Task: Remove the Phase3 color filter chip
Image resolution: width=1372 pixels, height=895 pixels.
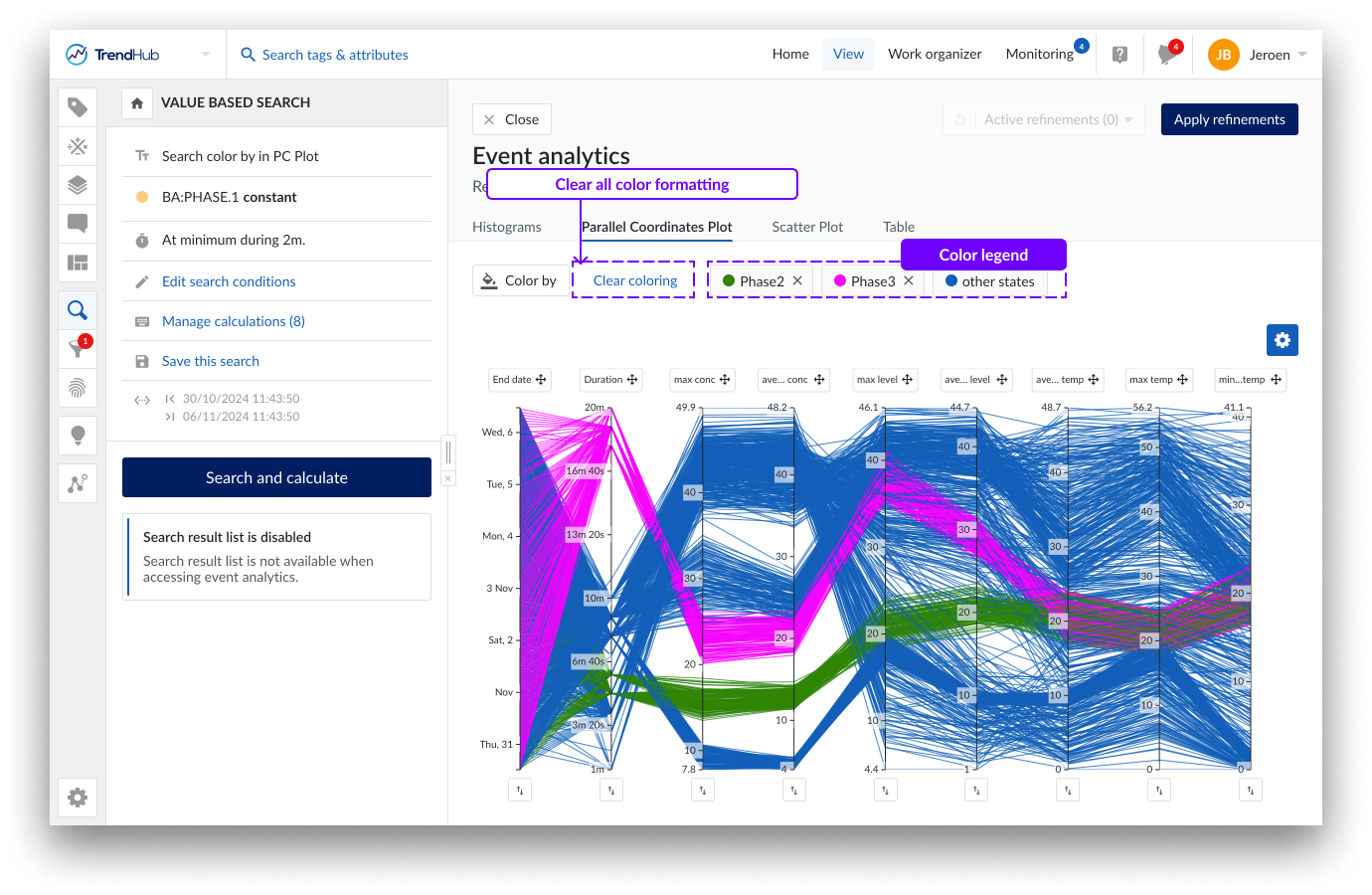Action: [909, 281]
